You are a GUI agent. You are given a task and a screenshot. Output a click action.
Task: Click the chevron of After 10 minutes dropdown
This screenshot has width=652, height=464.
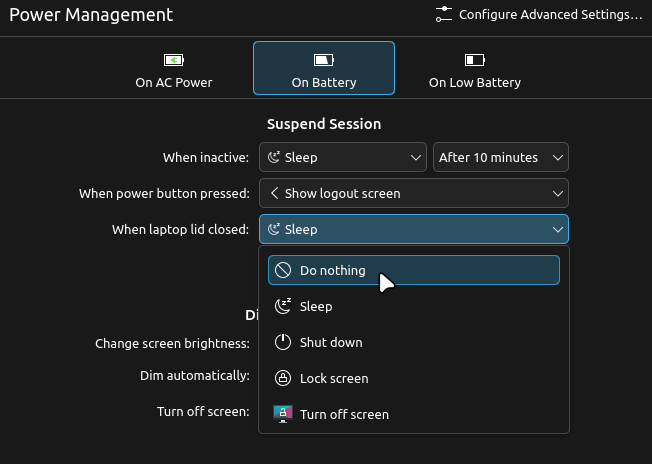coord(558,158)
